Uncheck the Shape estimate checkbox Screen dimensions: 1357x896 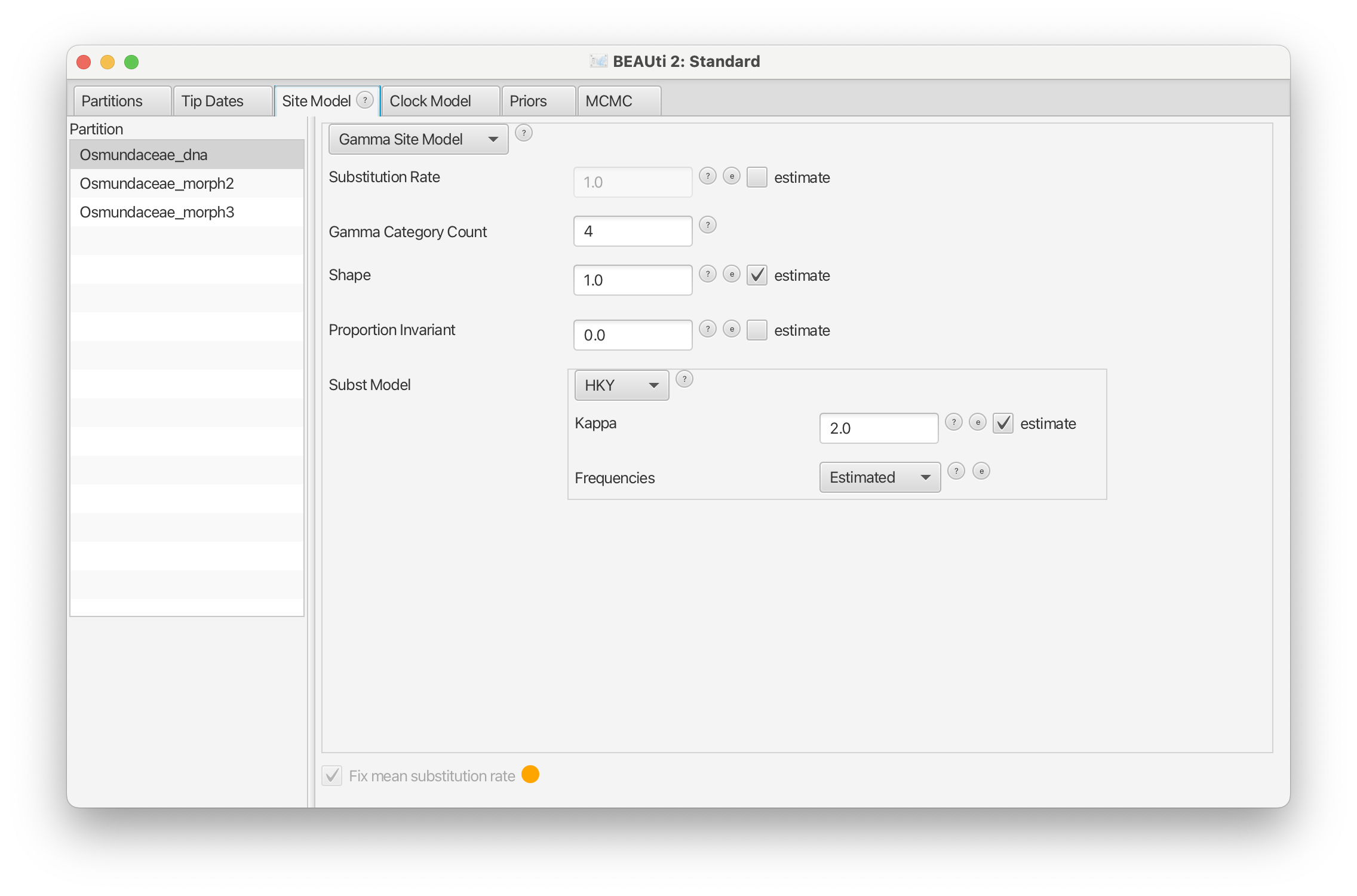[x=757, y=275]
